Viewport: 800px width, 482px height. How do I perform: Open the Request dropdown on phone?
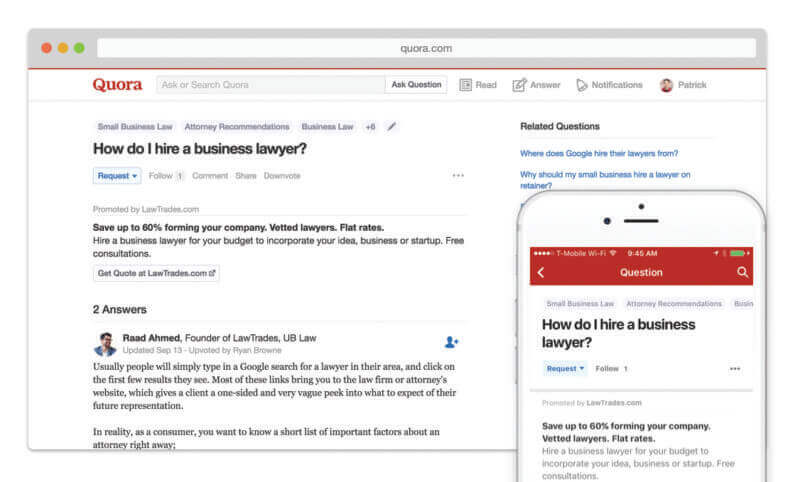point(565,369)
